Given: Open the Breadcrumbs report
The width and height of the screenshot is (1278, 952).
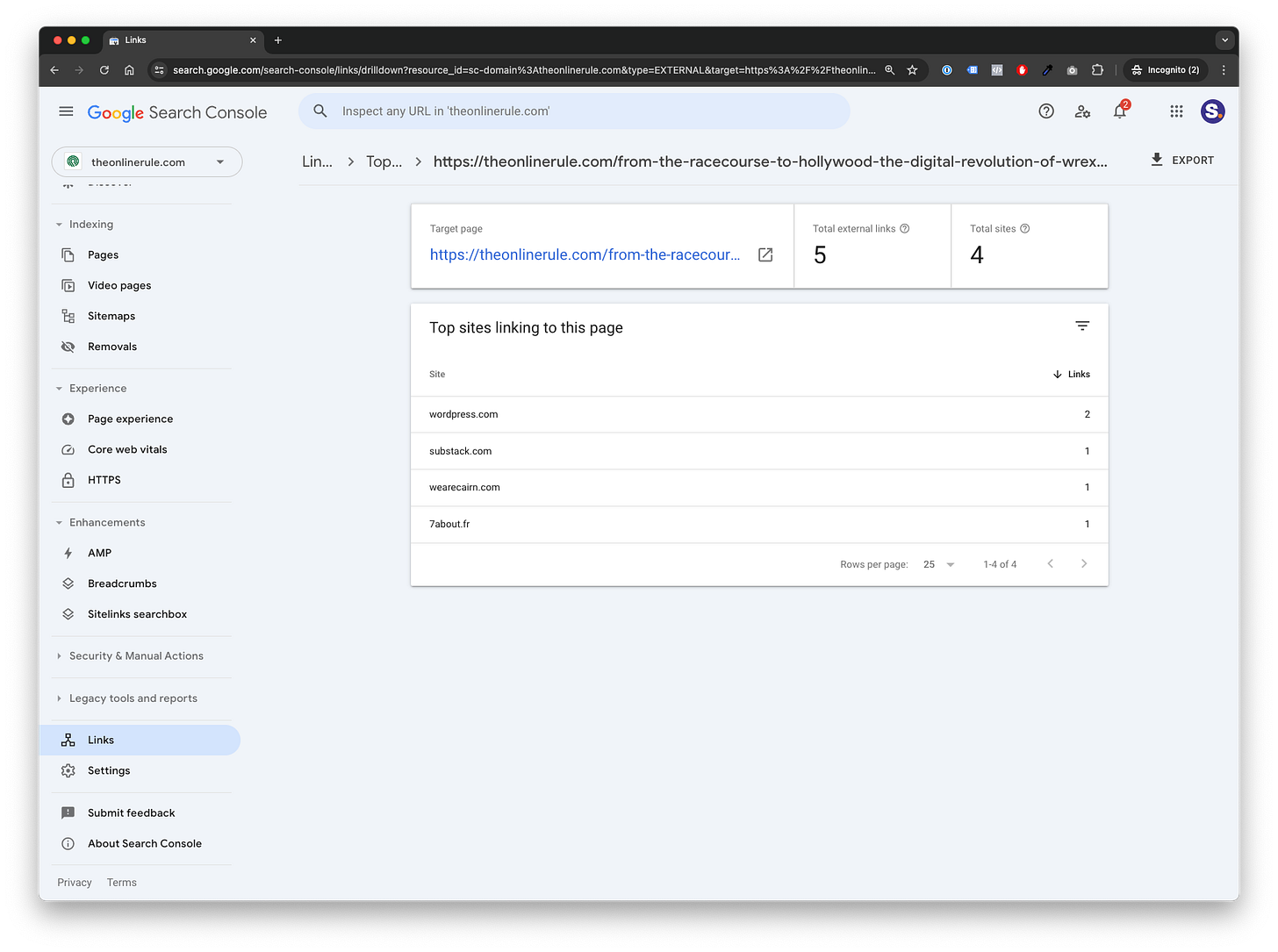Looking at the screenshot, I should coord(122,584).
